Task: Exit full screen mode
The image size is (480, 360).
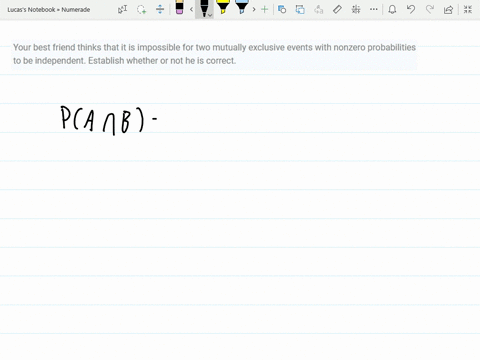Action: (468, 9)
